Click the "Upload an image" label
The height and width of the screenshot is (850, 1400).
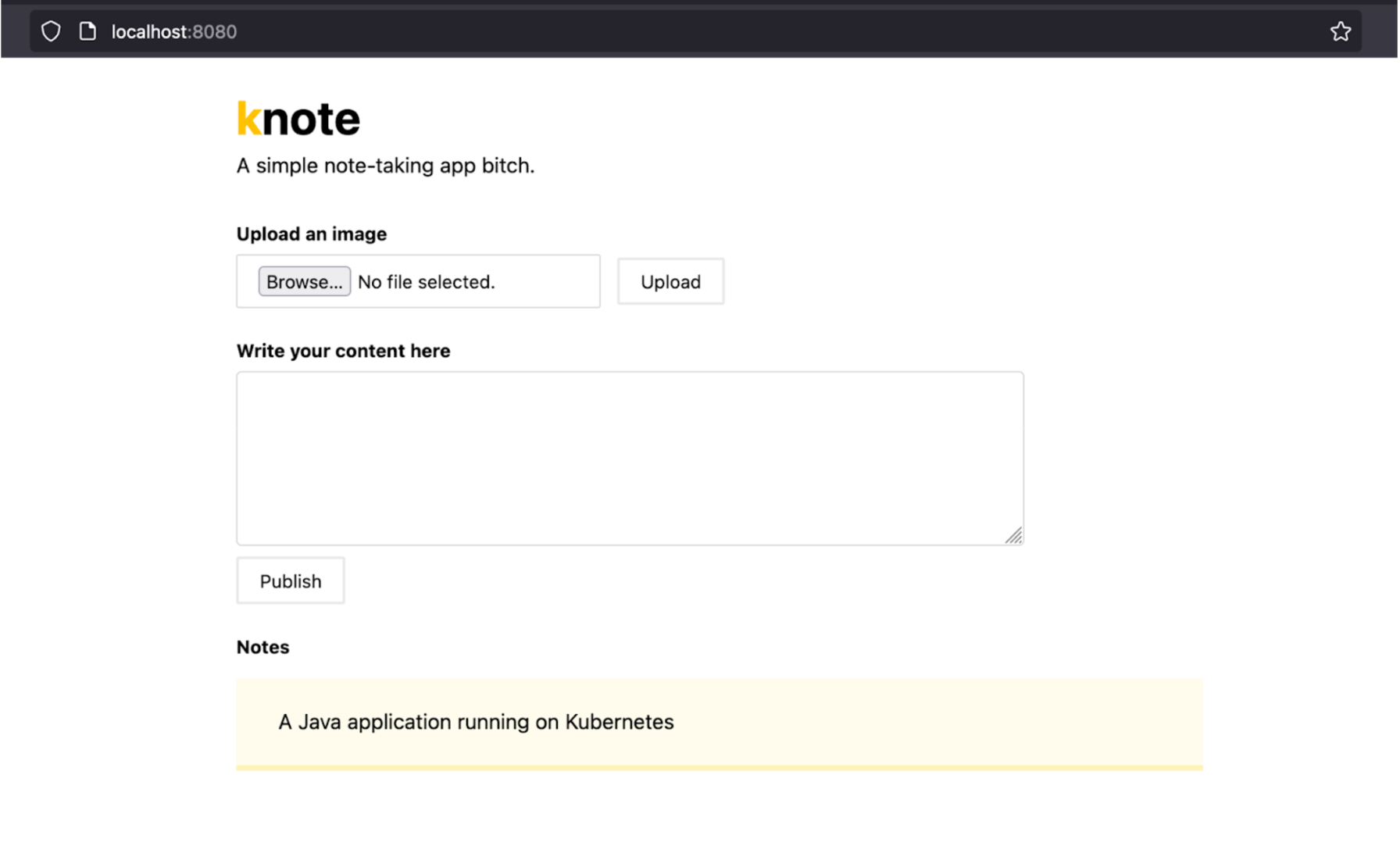tap(311, 234)
